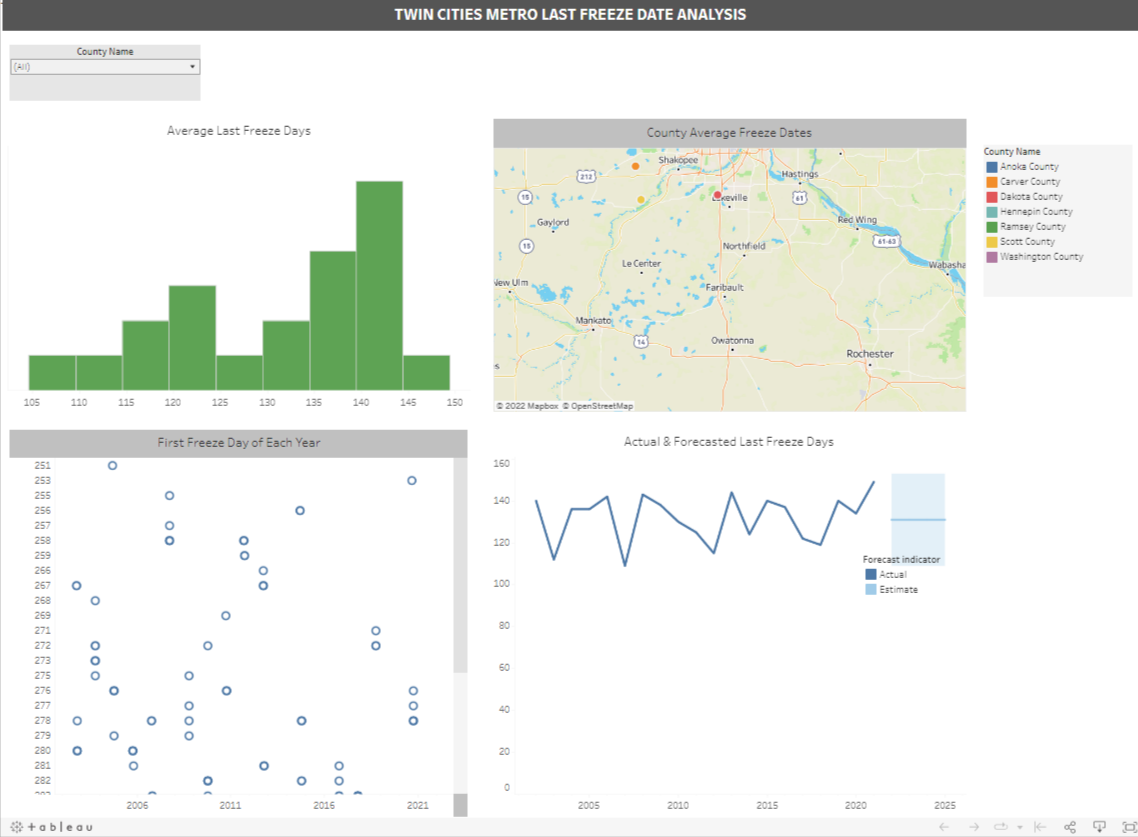Viewport: 1138px width, 837px height.
Task: Click the Replay/refresh icon in bottom toolbar
Action: (1000, 827)
